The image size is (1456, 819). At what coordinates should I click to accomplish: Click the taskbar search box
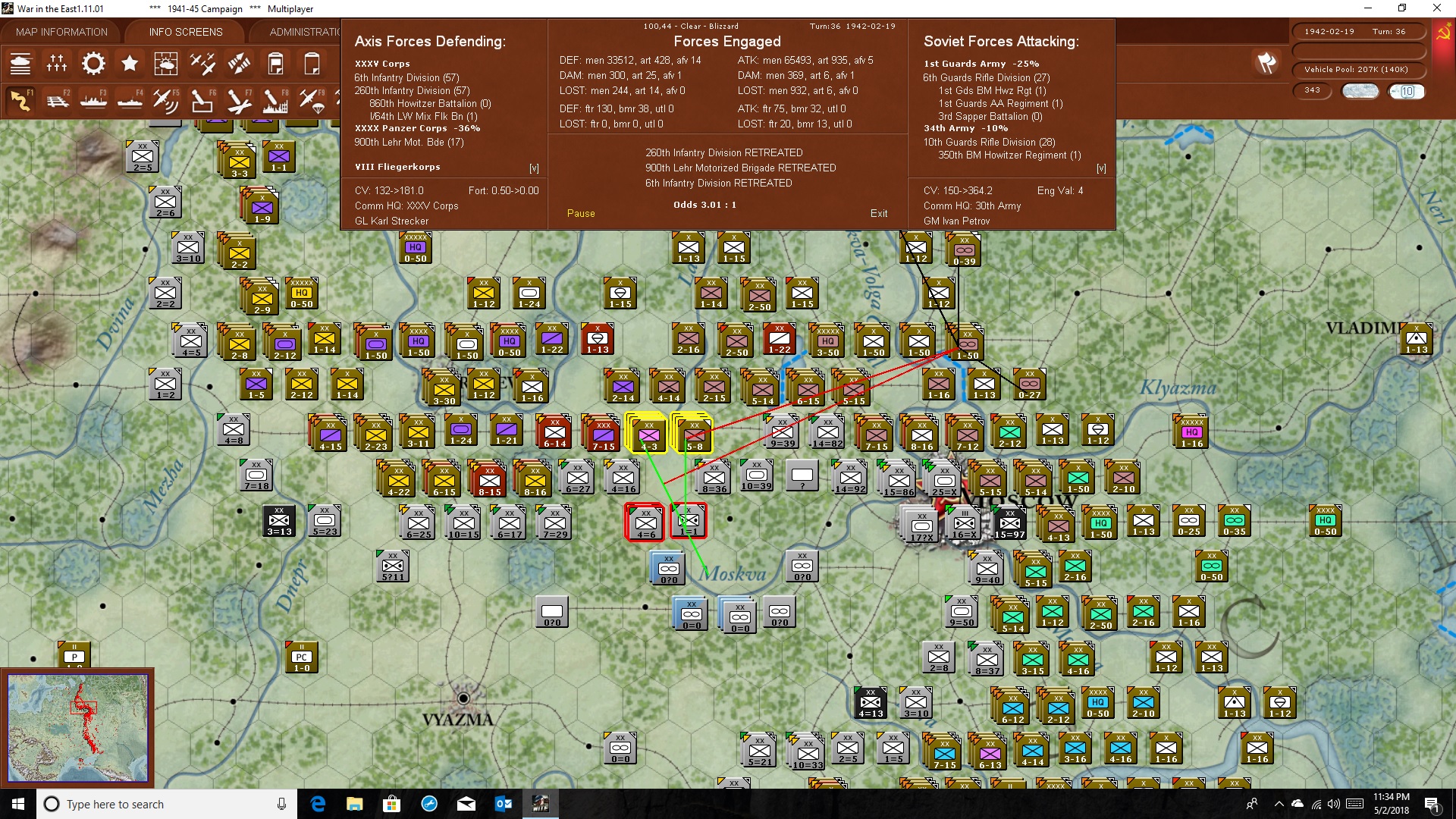coord(167,804)
